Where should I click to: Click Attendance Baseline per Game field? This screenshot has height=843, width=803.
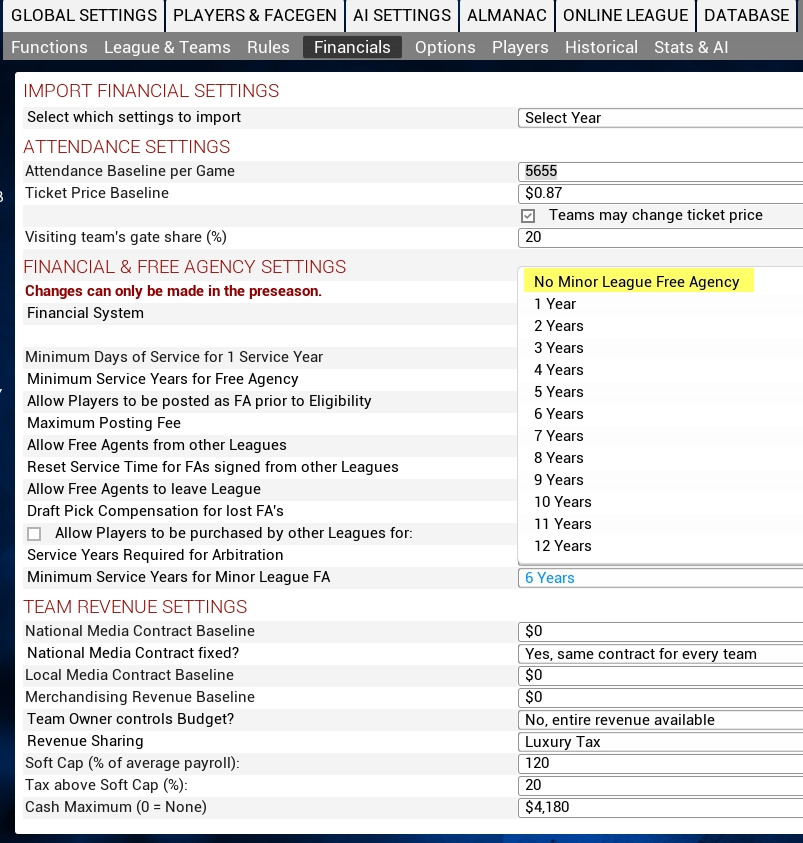point(660,171)
